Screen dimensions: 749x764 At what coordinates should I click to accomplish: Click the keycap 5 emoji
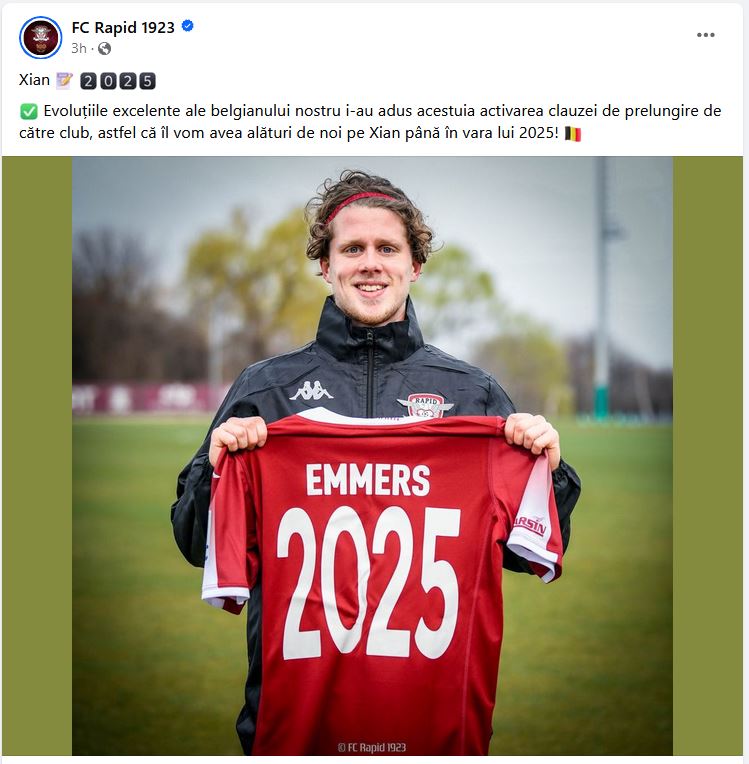coord(147,81)
